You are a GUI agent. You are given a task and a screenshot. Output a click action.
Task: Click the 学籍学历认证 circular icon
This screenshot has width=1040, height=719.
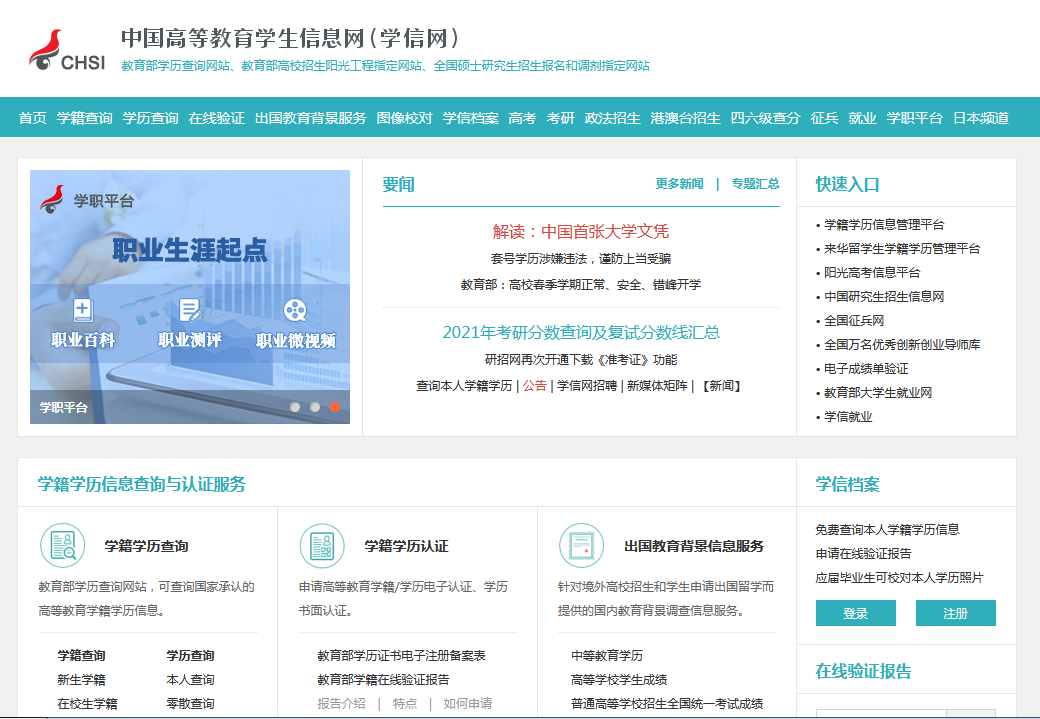(x=322, y=546)
